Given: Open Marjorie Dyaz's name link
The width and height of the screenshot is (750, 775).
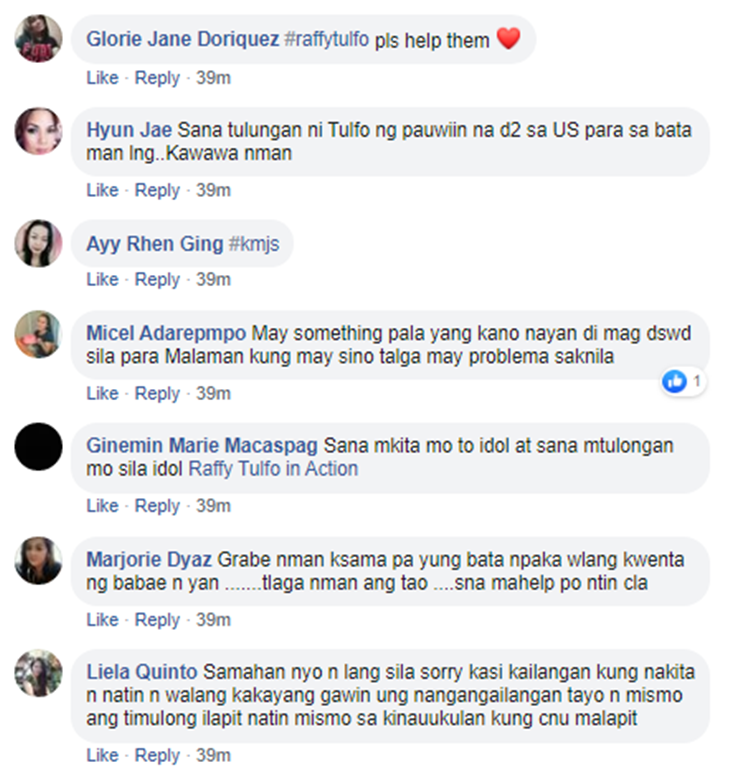Looking at the screenshot, I should [x=149, y=560].
